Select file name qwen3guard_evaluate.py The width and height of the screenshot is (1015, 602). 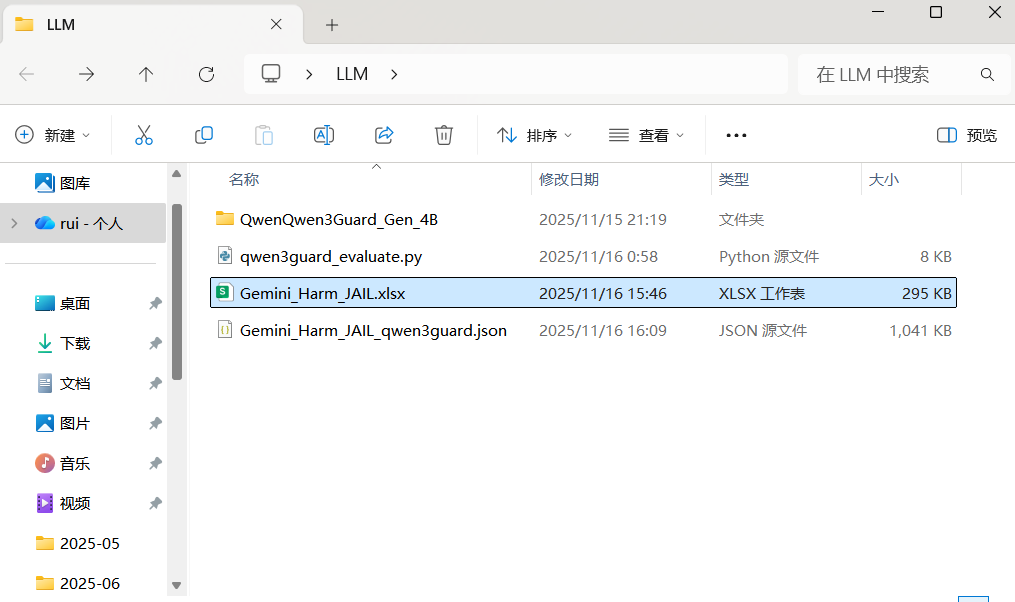pos(331,256)
